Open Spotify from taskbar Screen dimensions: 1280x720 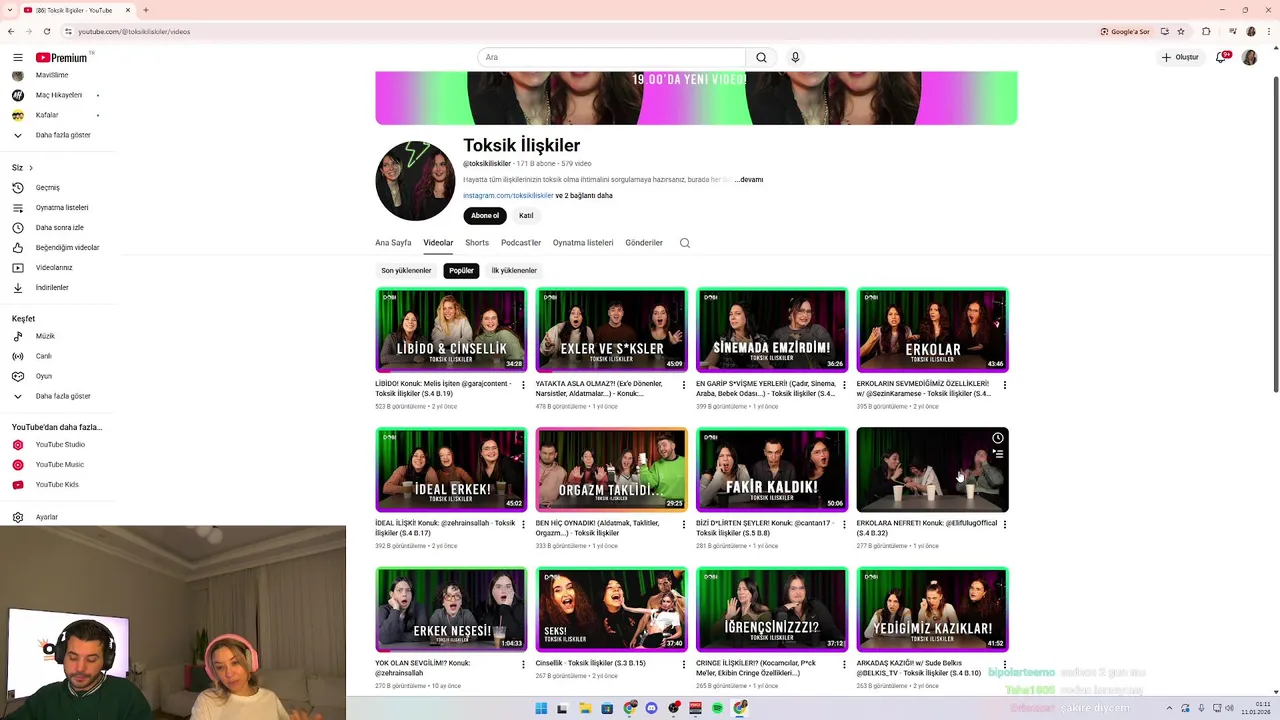718,708
